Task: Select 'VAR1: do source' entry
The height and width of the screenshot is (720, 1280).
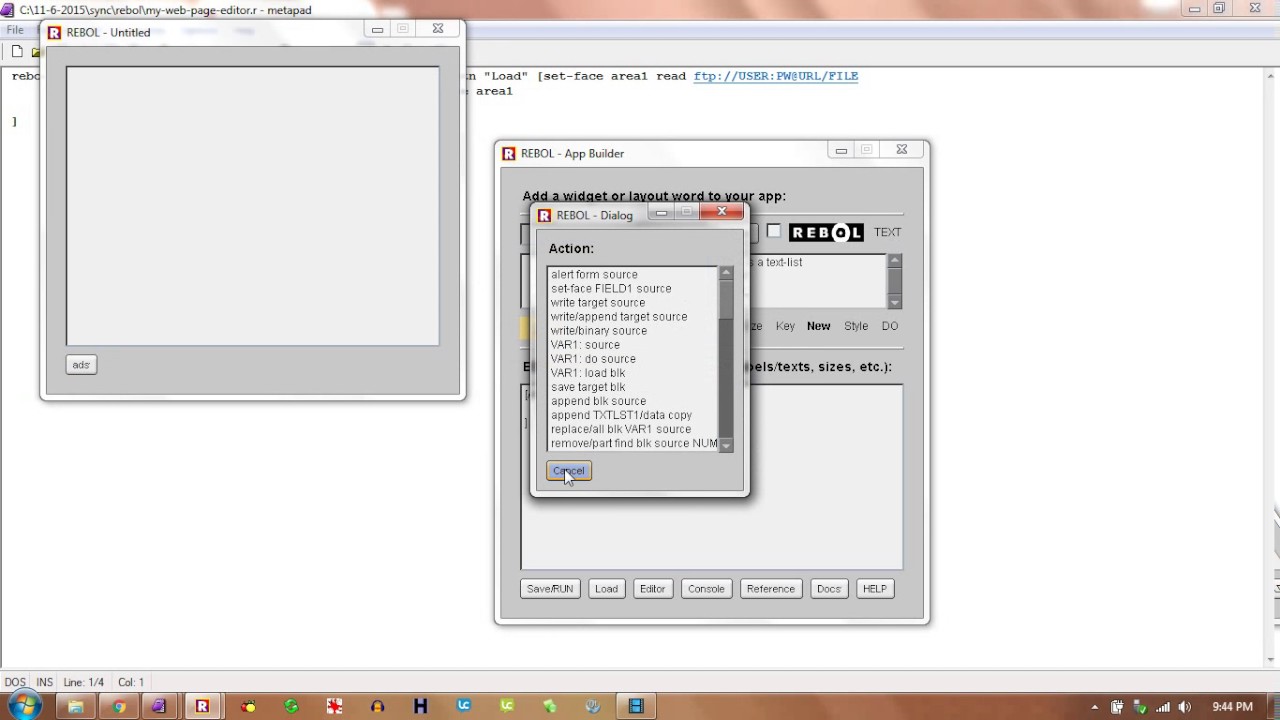Action: [593, 358]
